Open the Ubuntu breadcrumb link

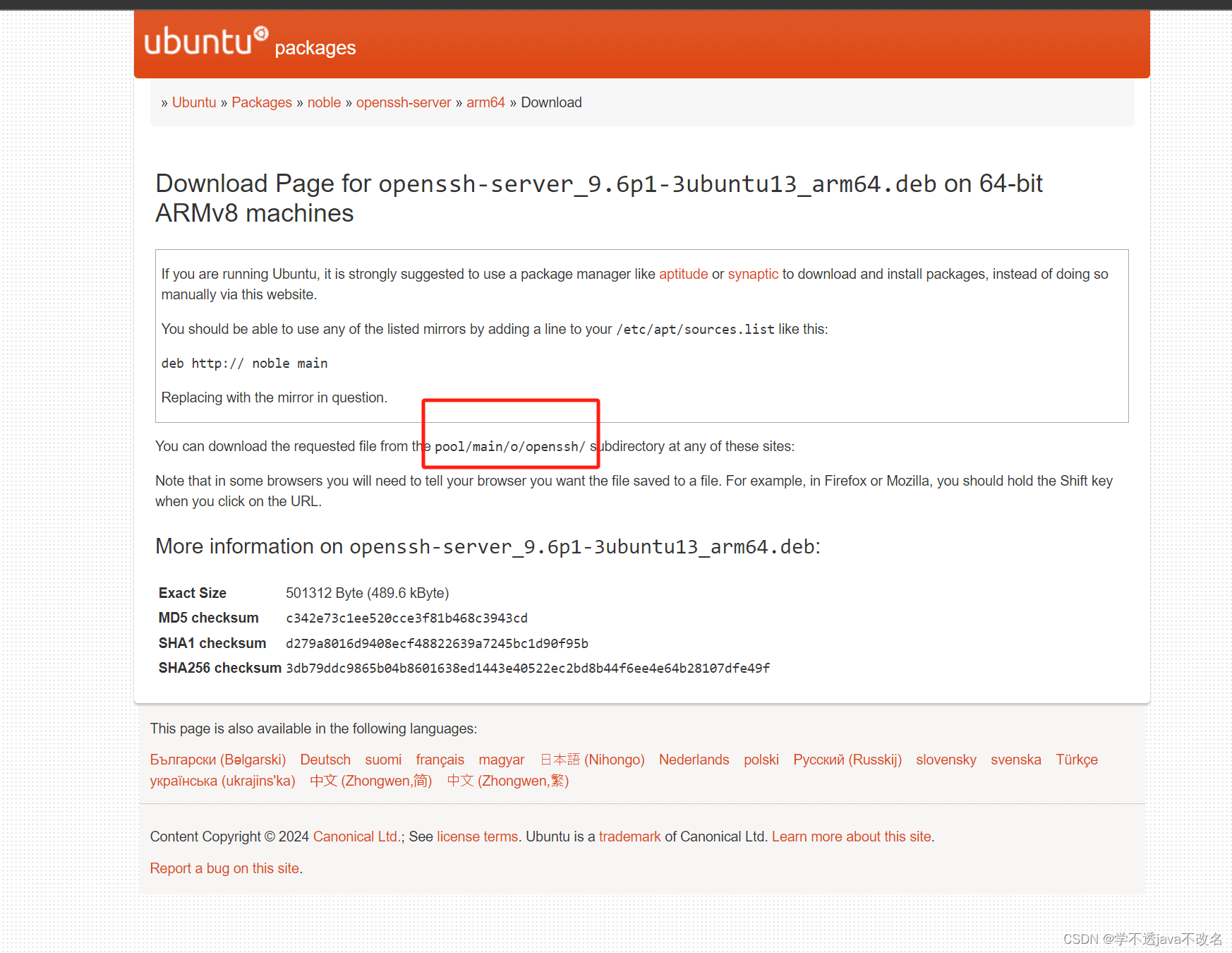tap(193, 102)
